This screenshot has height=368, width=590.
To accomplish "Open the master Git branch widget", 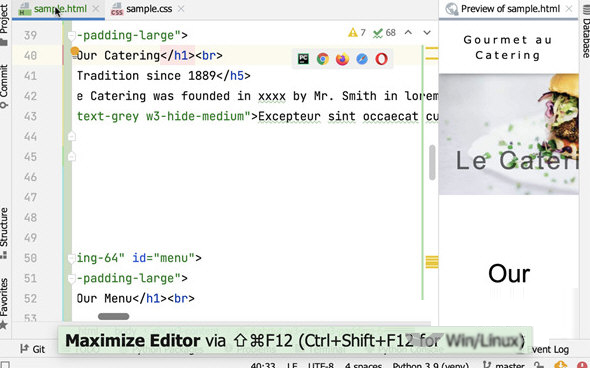I will (x=504, y=365).
